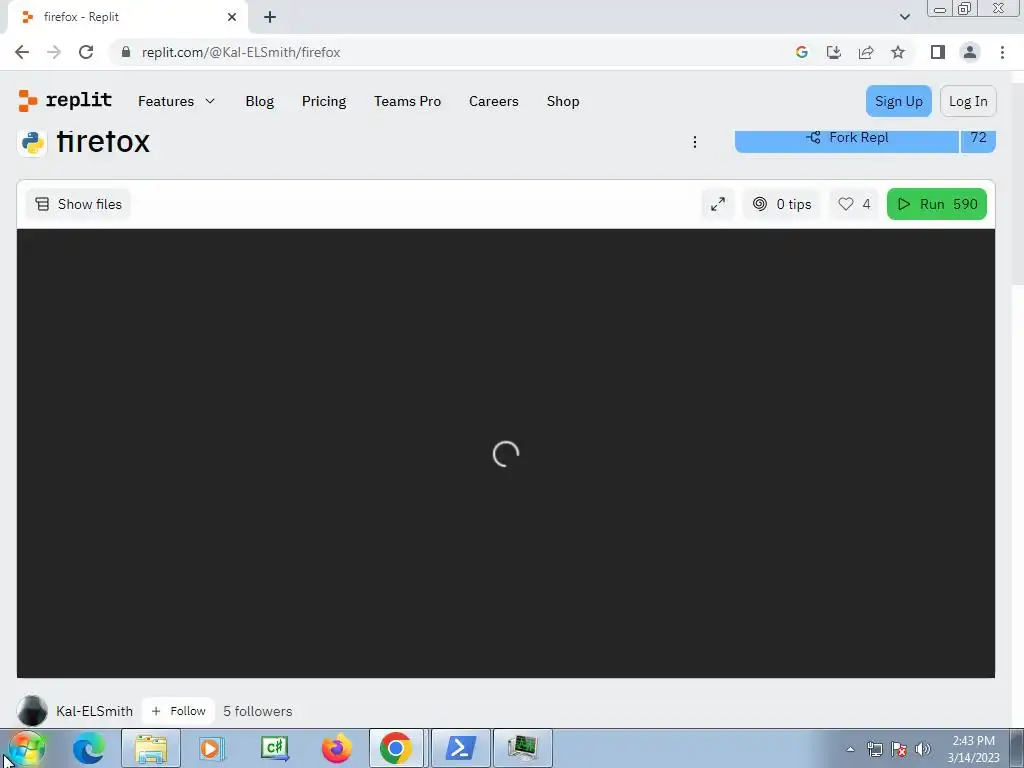Click the Google icon in address bar
Image resolution: width=1024 pixels, height=768 pixels.
(802, 52)
